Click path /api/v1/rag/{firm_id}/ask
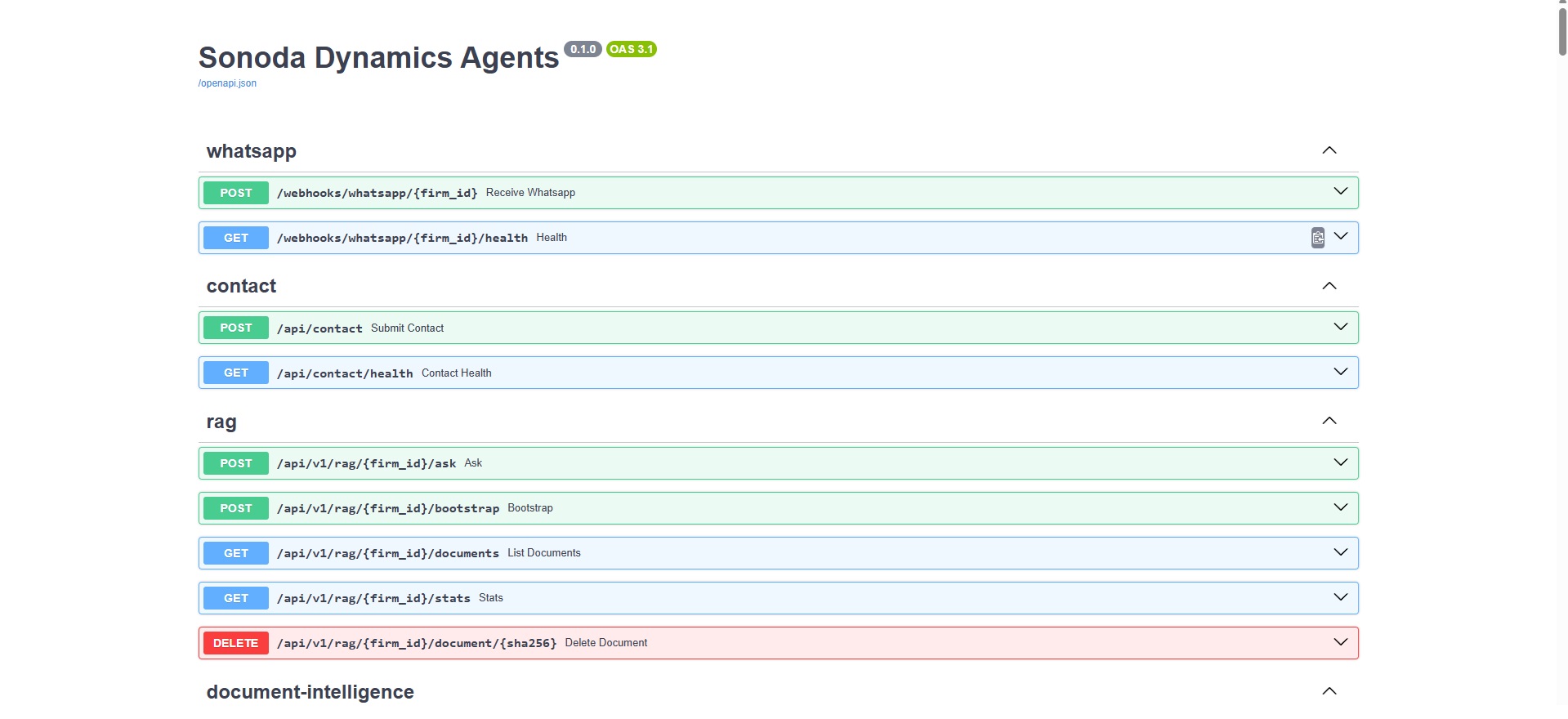The image size is (1568, 719). coord(366,463)
